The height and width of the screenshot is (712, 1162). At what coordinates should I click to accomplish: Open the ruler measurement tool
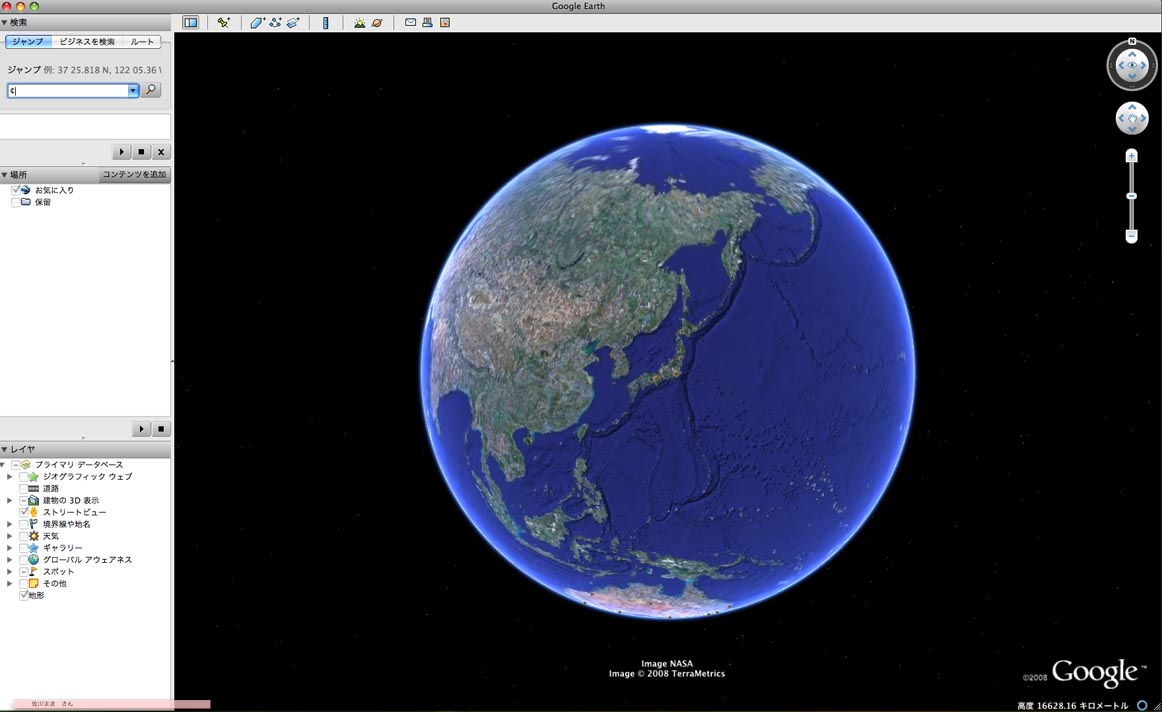coord(325,22)
